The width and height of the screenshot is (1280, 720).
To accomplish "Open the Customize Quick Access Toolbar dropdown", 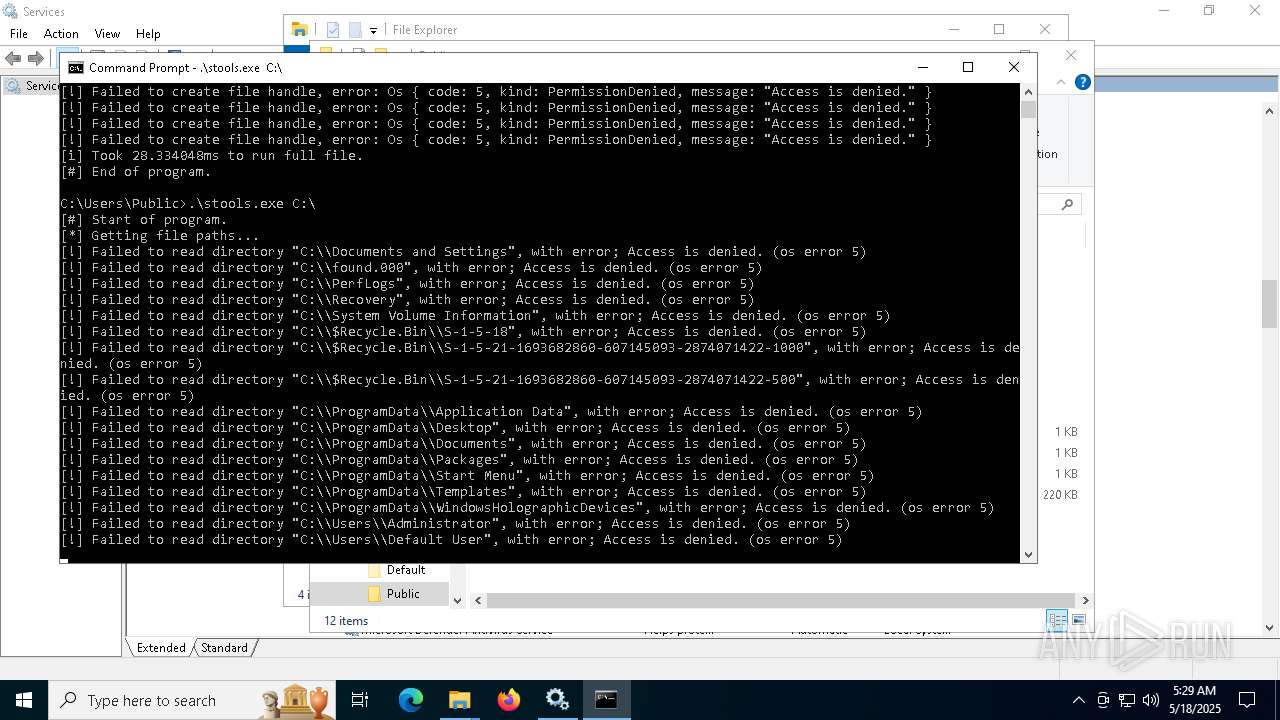I will (x=373, y=31).
